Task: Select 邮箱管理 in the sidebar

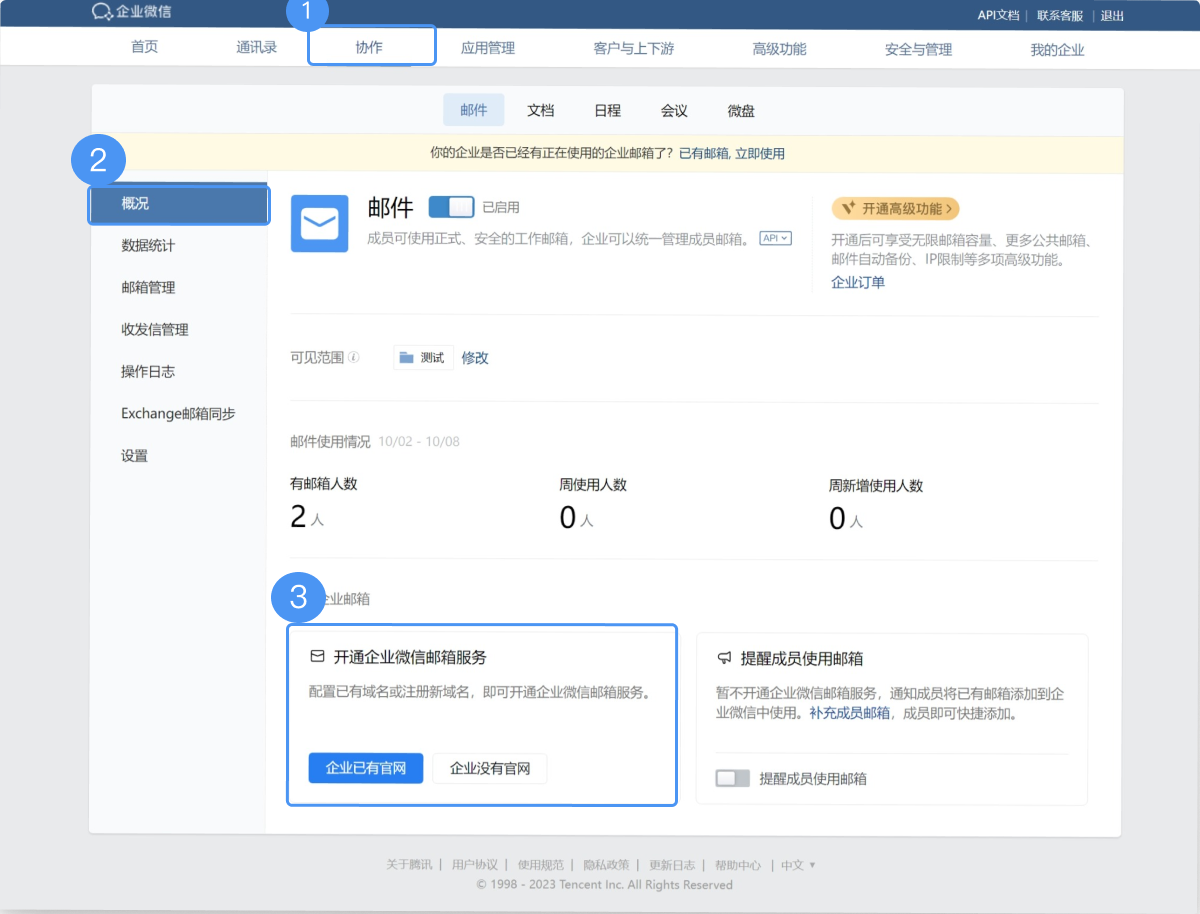Action: (148, 287)
